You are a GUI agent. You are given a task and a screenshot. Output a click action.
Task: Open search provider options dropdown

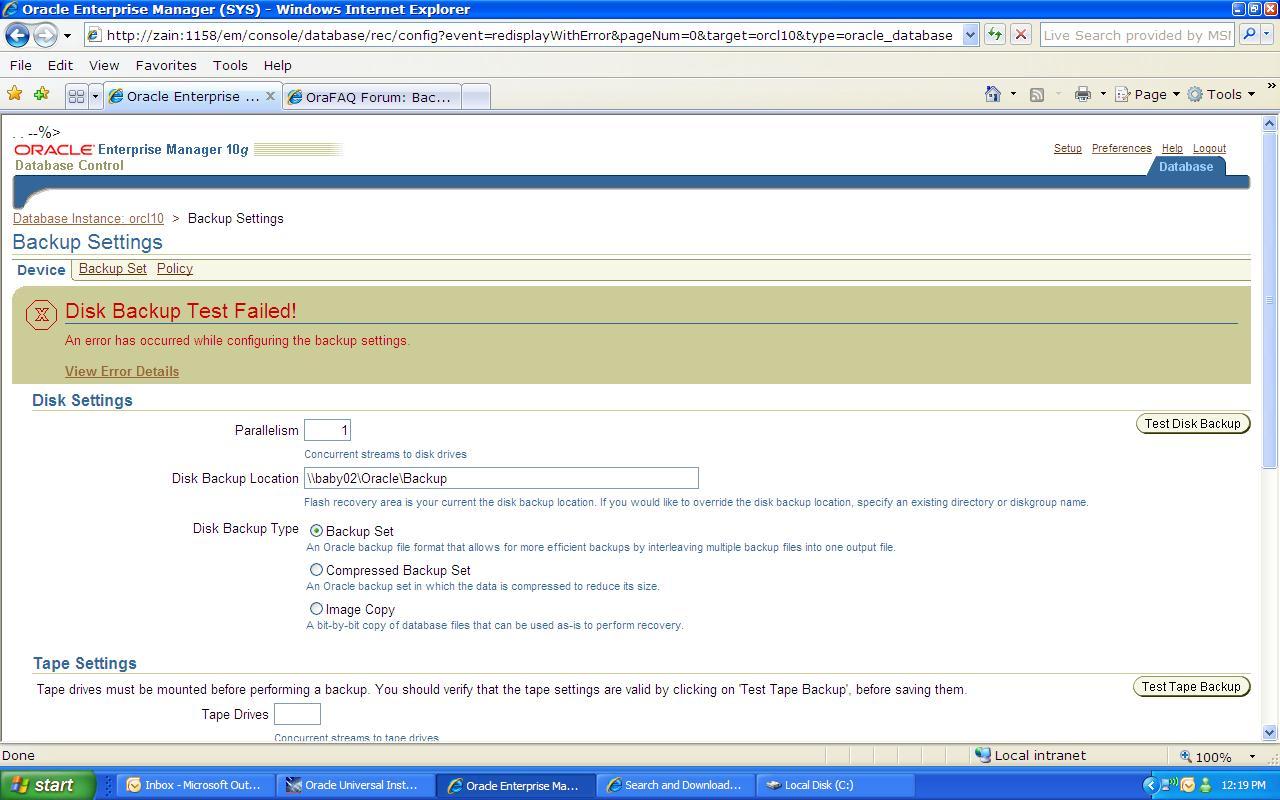[x=1267, y=34]
